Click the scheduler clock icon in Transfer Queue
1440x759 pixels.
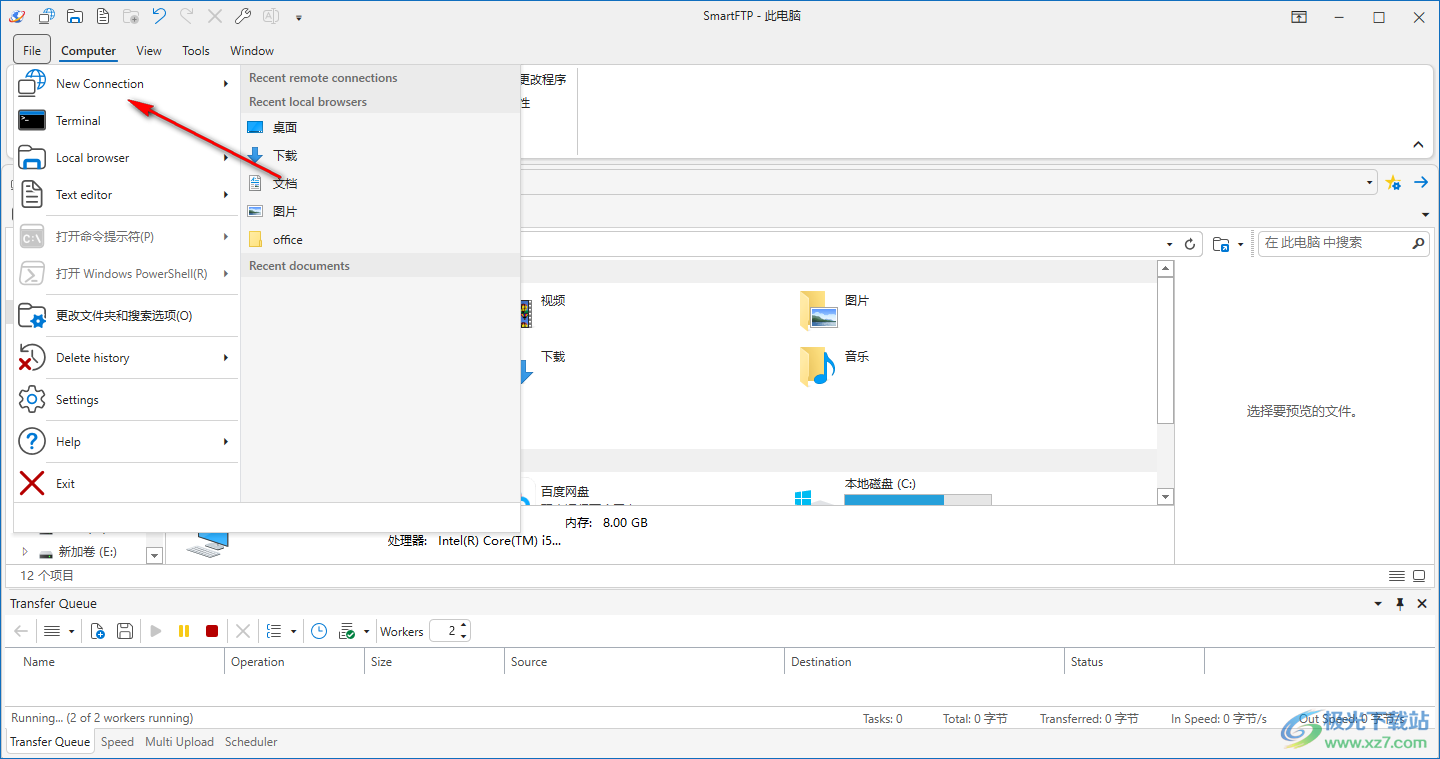coord(319,631)
